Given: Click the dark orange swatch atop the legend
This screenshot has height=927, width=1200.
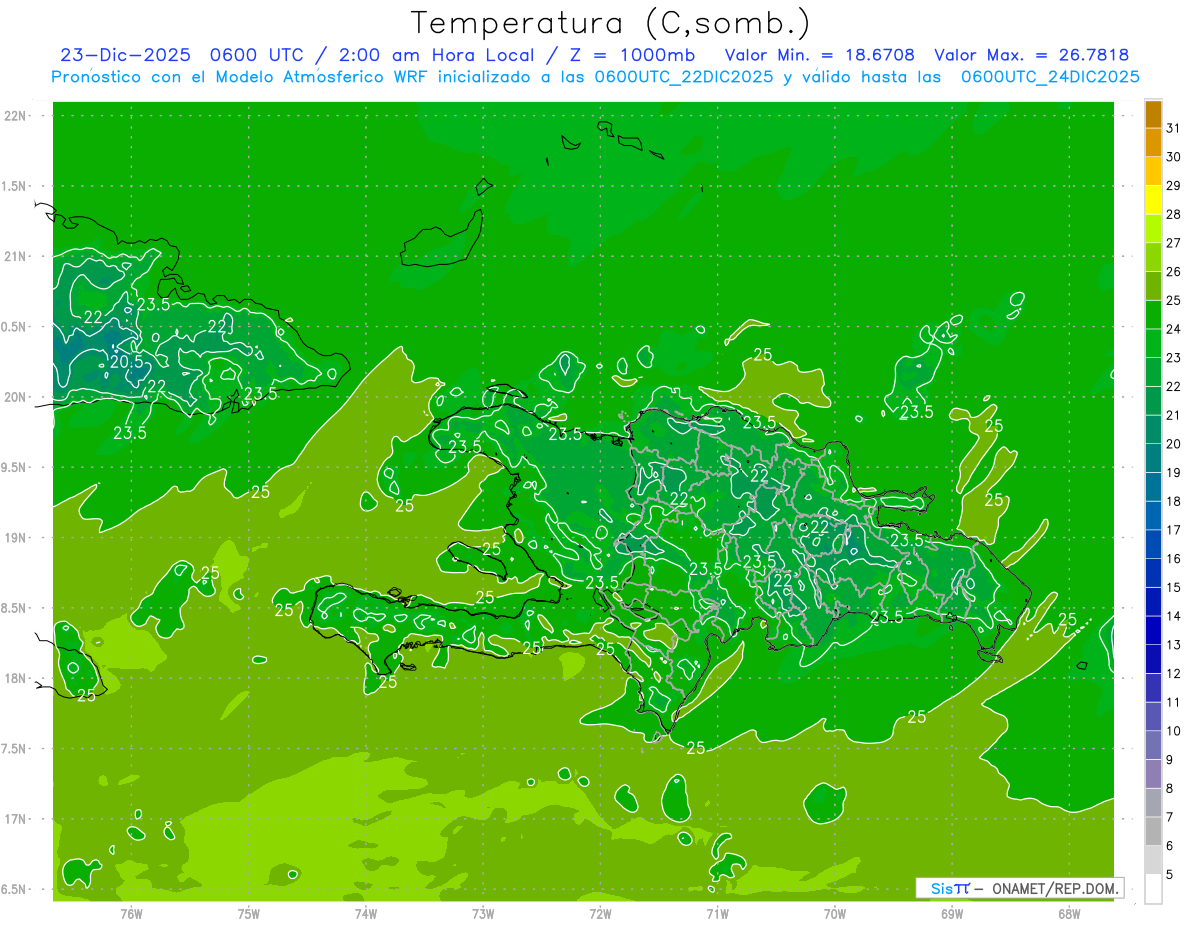Looking at the screenshot, I should [1153, 113].
